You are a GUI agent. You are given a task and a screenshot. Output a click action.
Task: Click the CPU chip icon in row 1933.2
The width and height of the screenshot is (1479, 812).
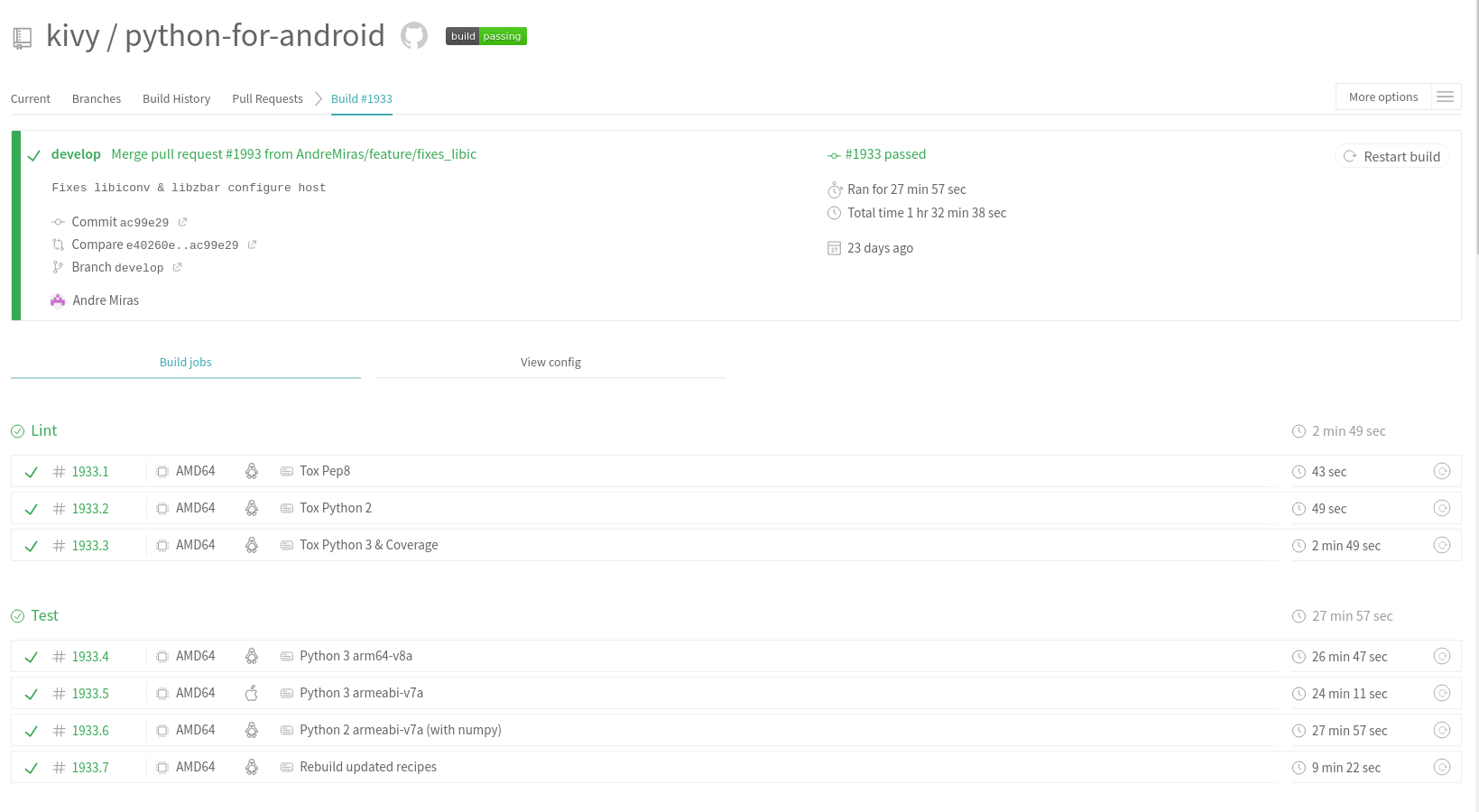pyautogui.click(x=162, y=509)
